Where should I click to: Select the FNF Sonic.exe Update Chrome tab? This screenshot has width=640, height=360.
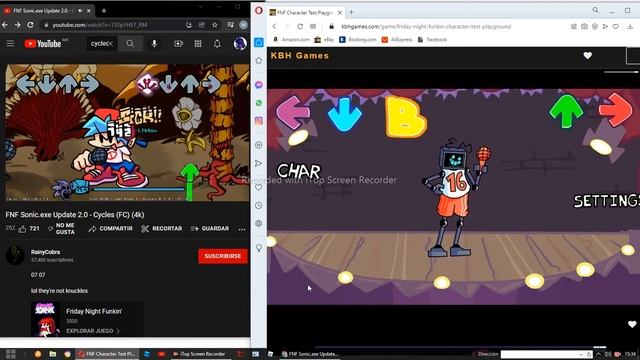pyautogui.click(x=48, y=11)
